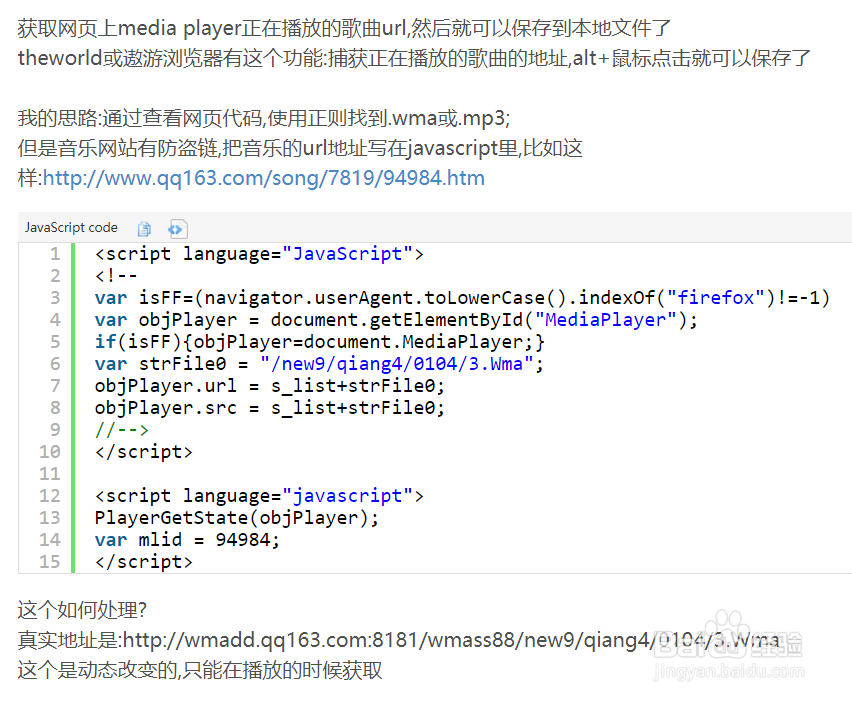Click script language="javascript" tag on line 12
This screenshot has width=852, height=701.
(x=259, y=496)
